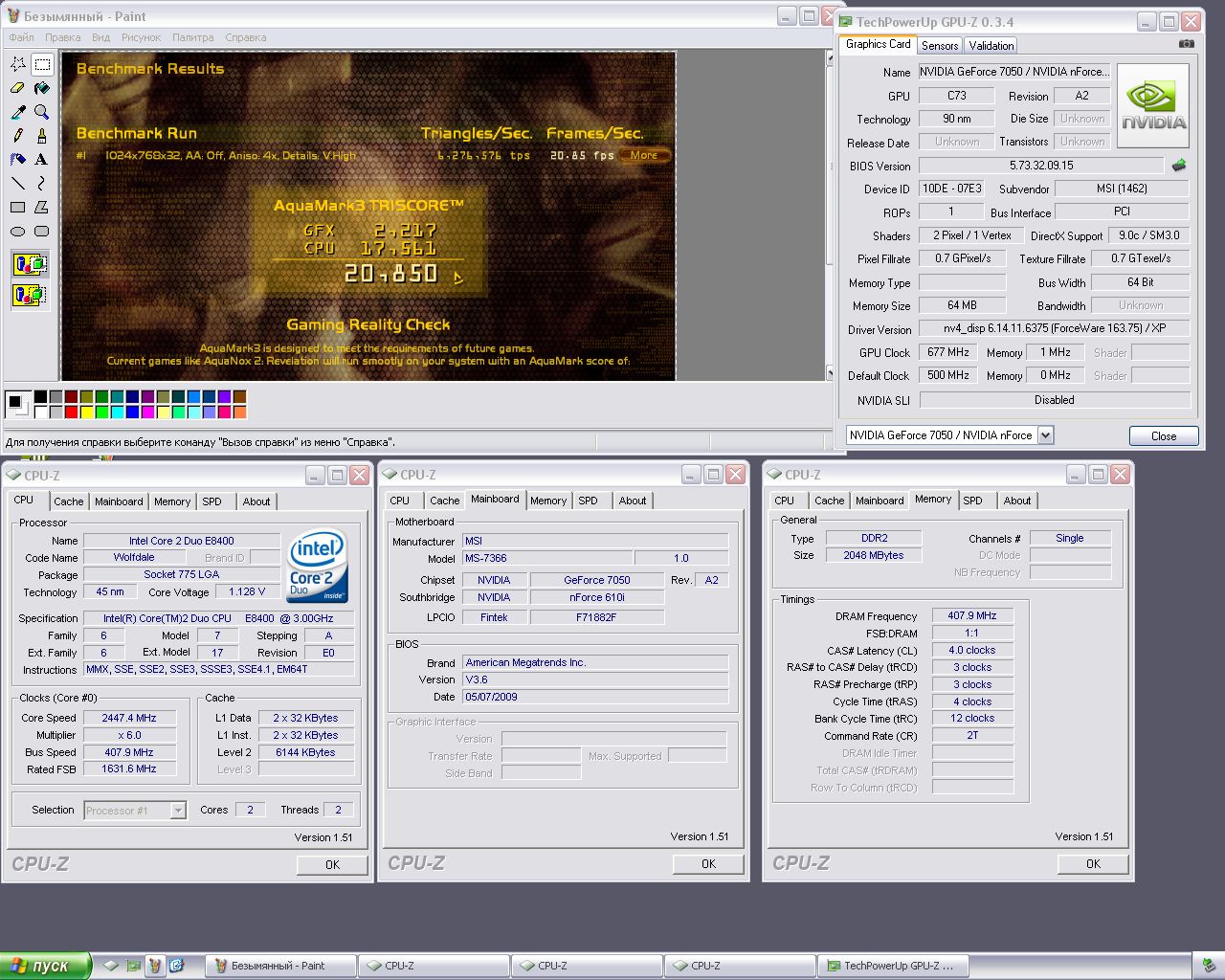Click the BIOS save chip icon in GPU-Z

point(1179,166)
